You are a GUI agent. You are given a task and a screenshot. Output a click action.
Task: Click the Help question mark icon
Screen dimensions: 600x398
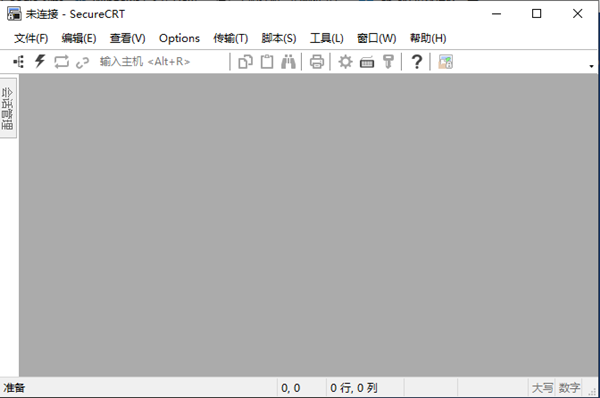coord(417,62)
